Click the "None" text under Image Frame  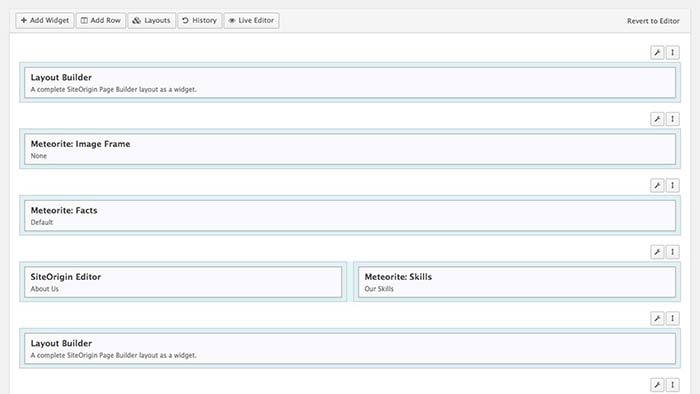tap(39, 156)
